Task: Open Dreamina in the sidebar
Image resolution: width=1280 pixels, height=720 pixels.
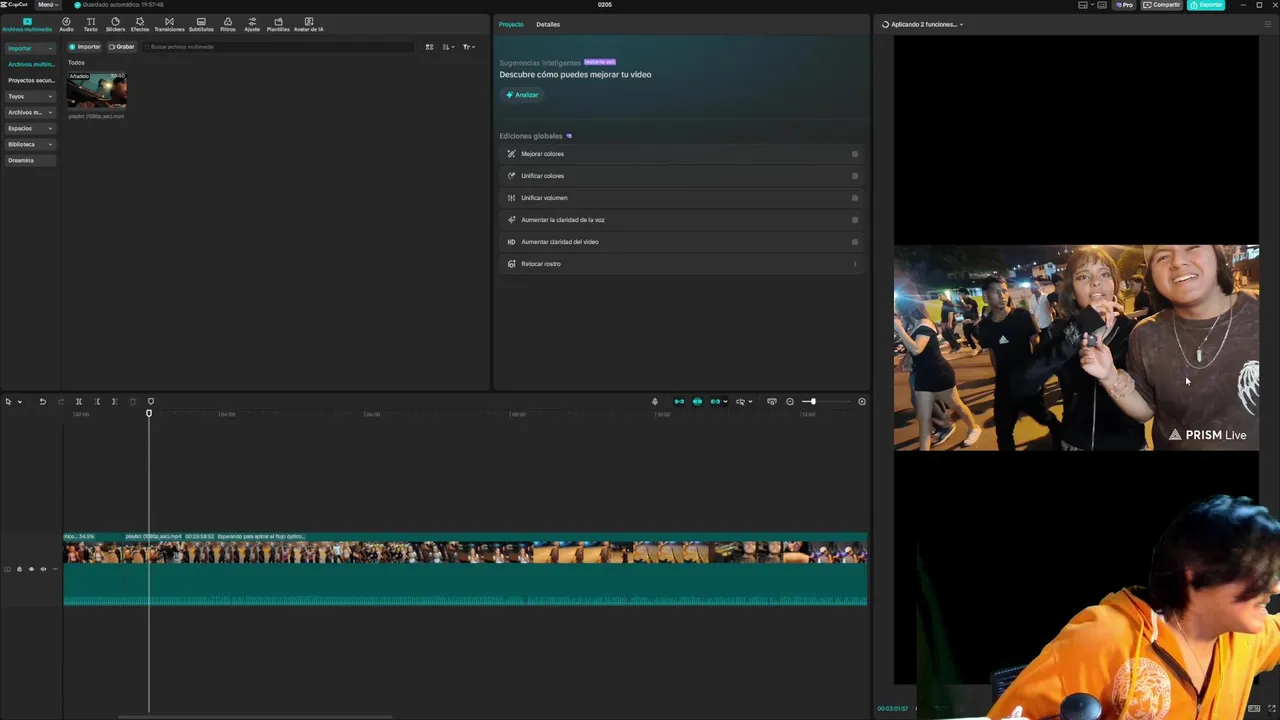Action: point(29,160)
